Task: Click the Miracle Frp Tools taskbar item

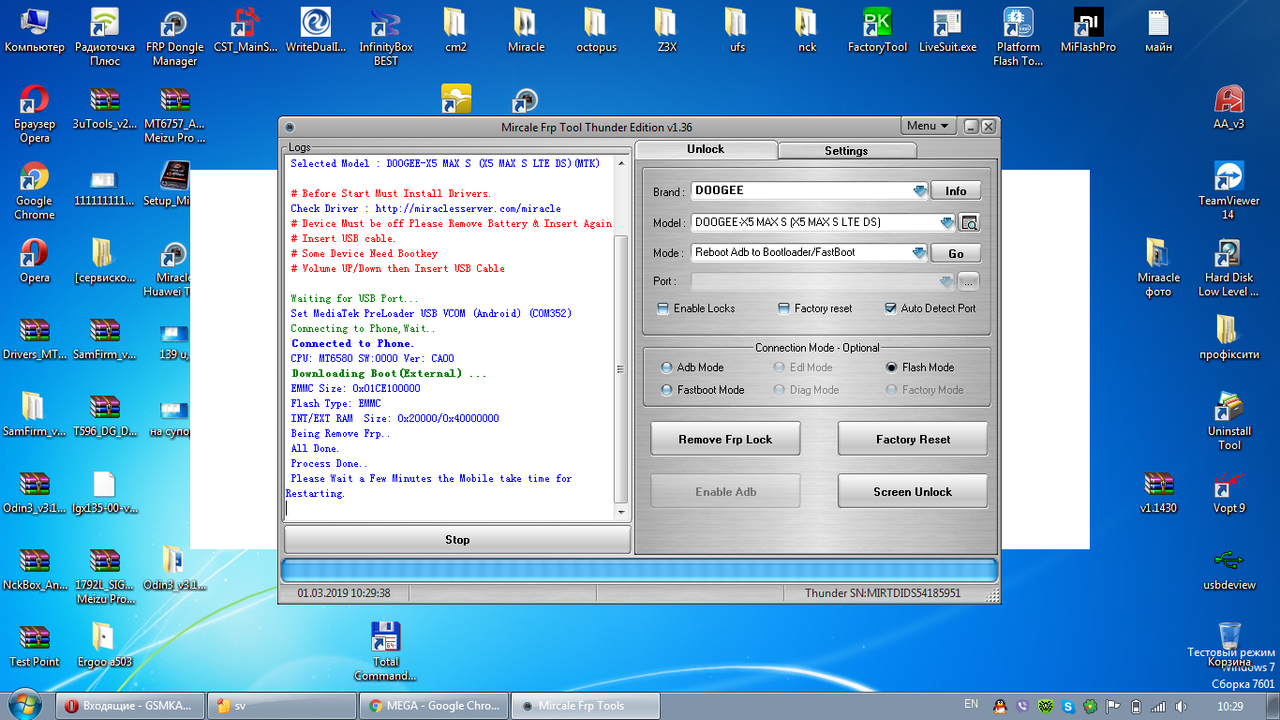Action: (586, 705)
